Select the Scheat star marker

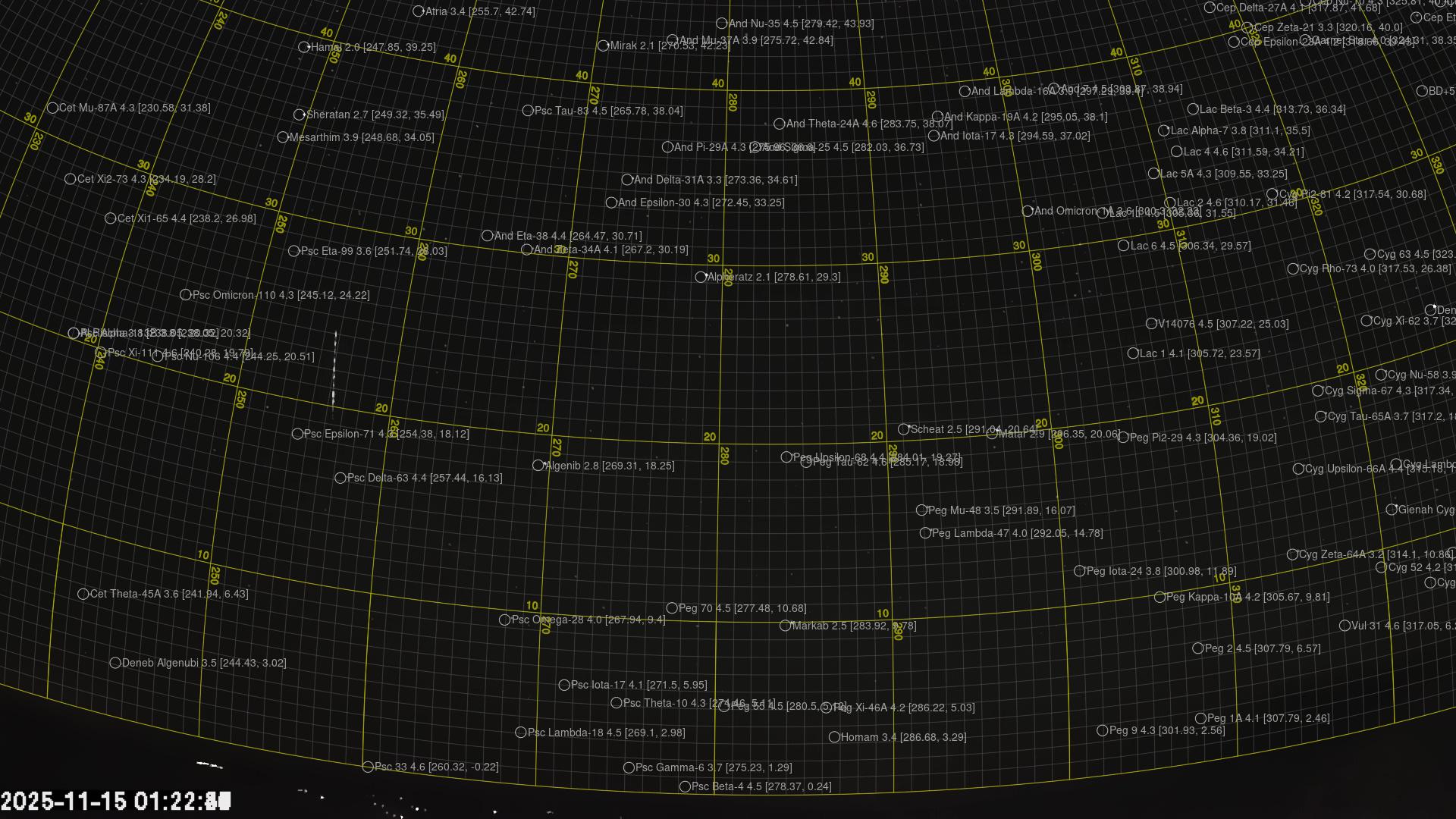coord(903,430)
